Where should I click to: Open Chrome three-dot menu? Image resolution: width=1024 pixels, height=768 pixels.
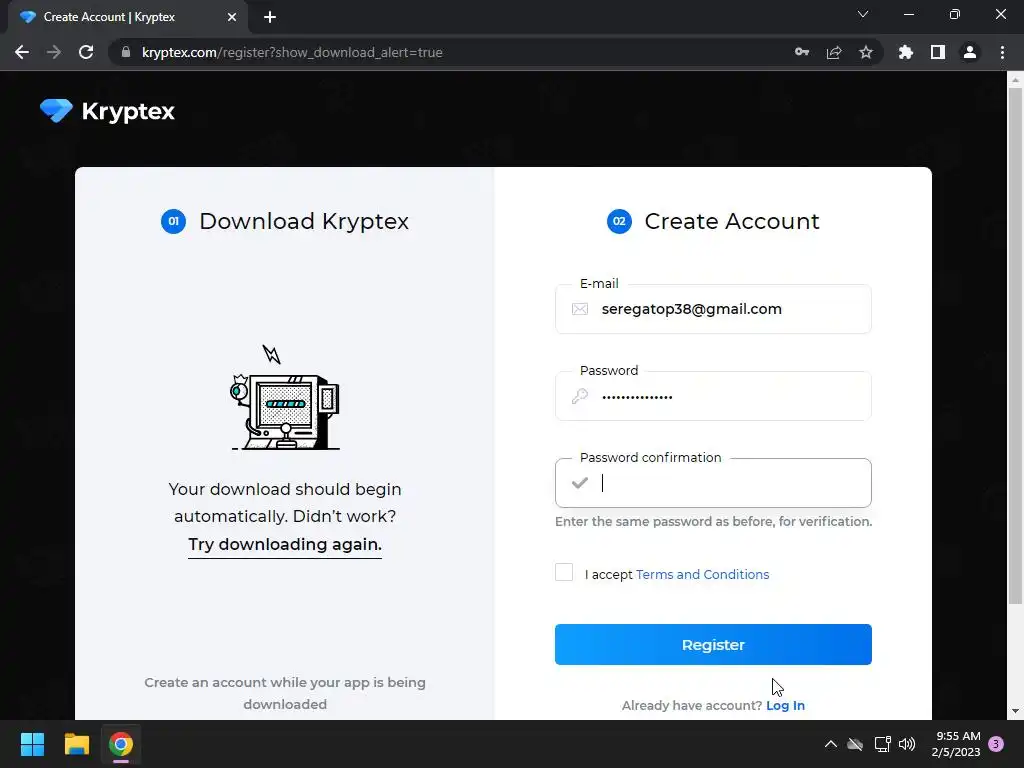pos(1002,52)
